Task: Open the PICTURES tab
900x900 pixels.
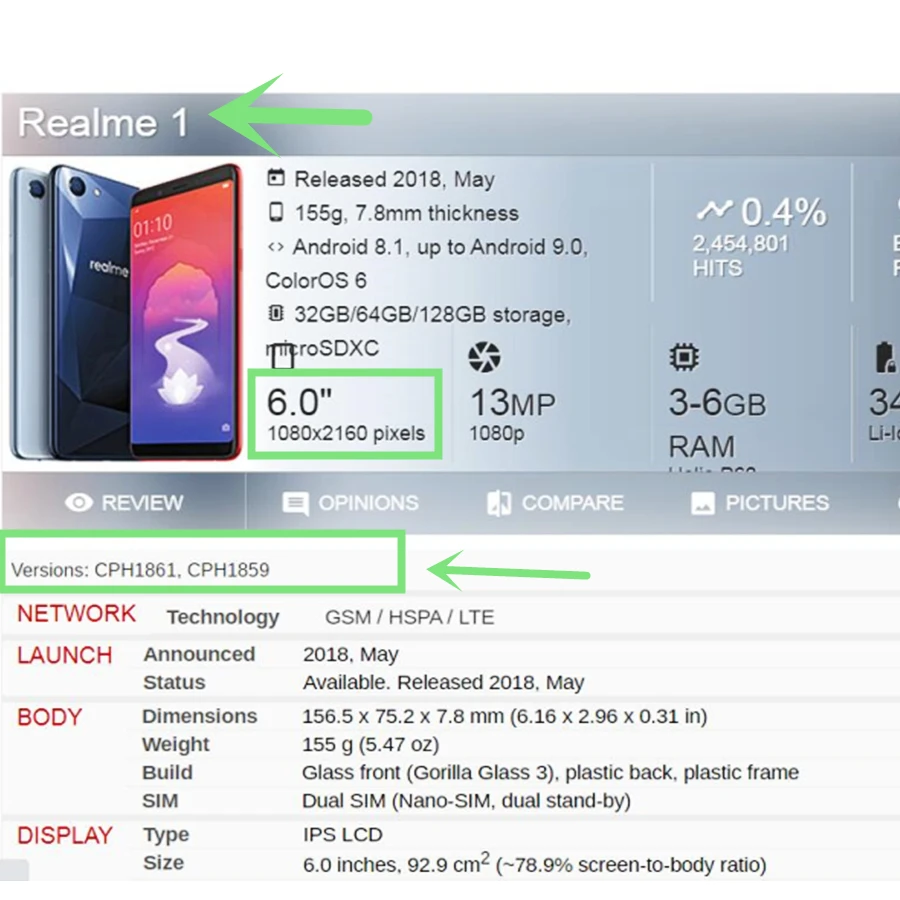Action: pos(760,503)
